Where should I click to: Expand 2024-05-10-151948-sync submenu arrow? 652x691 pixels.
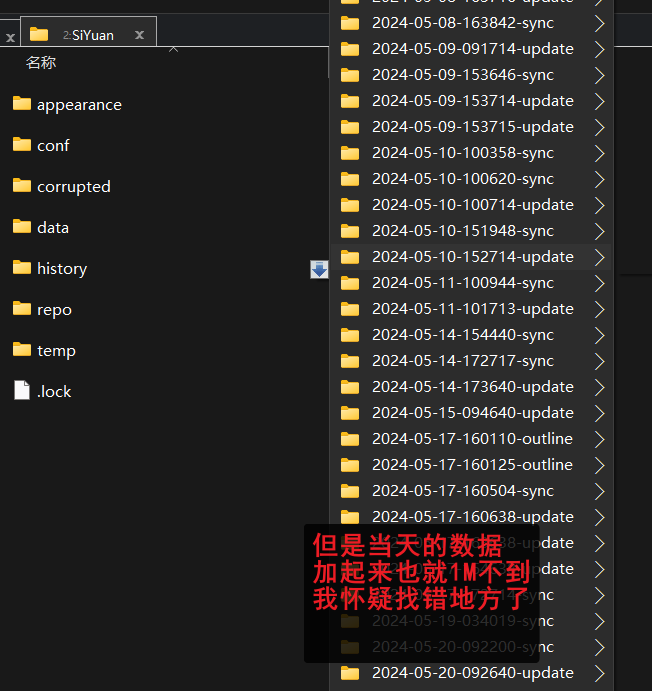pyautogui.click(x=599, y=231)
